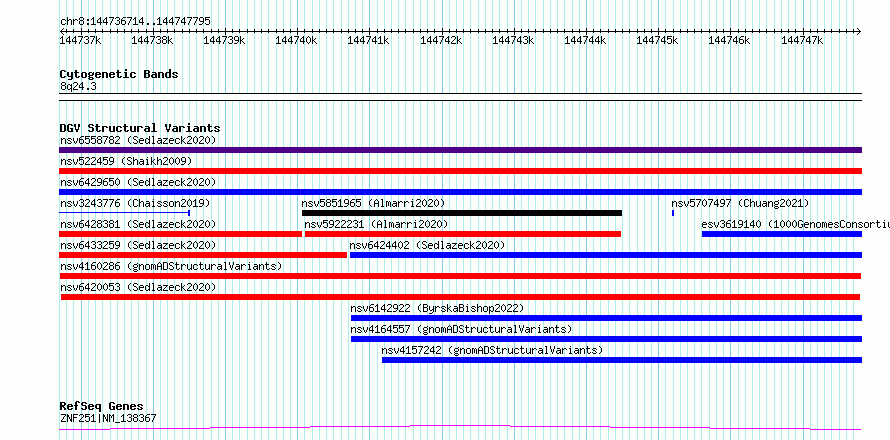The height and width of the screenshot is (440, 890).
Task: Open the nsv6429650 (Sedlazeck2020) variant label
Action: 138,182
